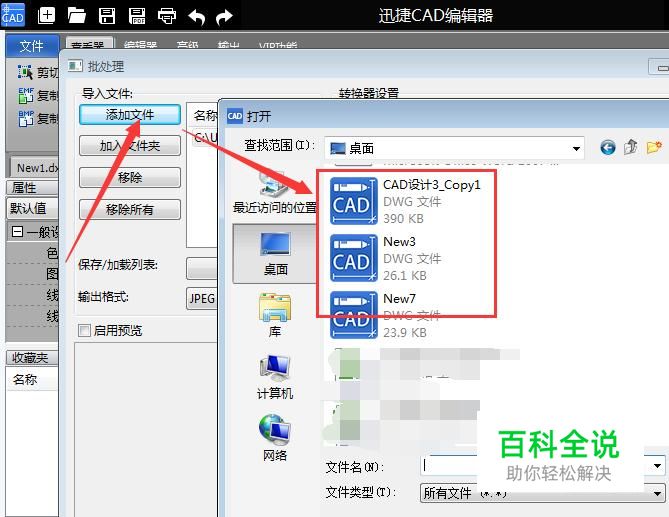Image resolution: width=669 pixels, height=517 pixels.
Task: Switch to the New1.dxf document tab
Action: [x=35, y=168]
